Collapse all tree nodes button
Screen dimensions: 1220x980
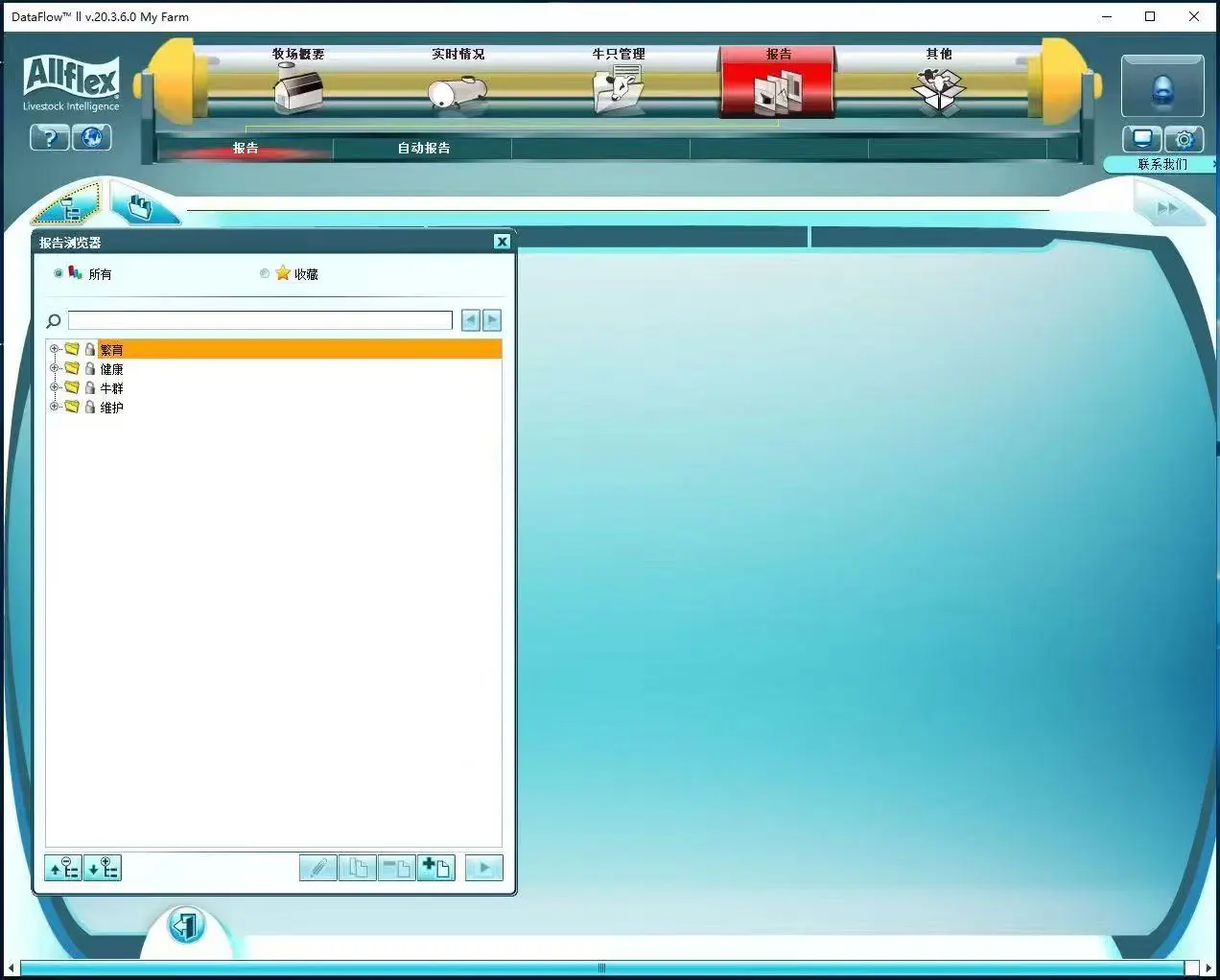tap(63, 868)
